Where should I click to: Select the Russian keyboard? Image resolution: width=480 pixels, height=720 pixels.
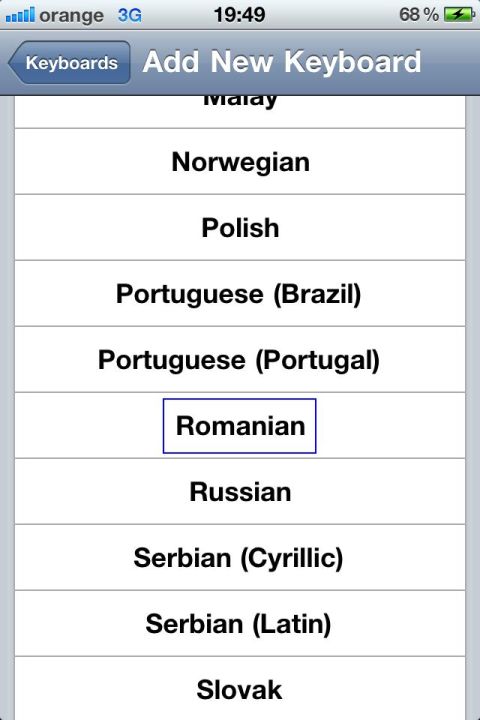tap(240, 492)
